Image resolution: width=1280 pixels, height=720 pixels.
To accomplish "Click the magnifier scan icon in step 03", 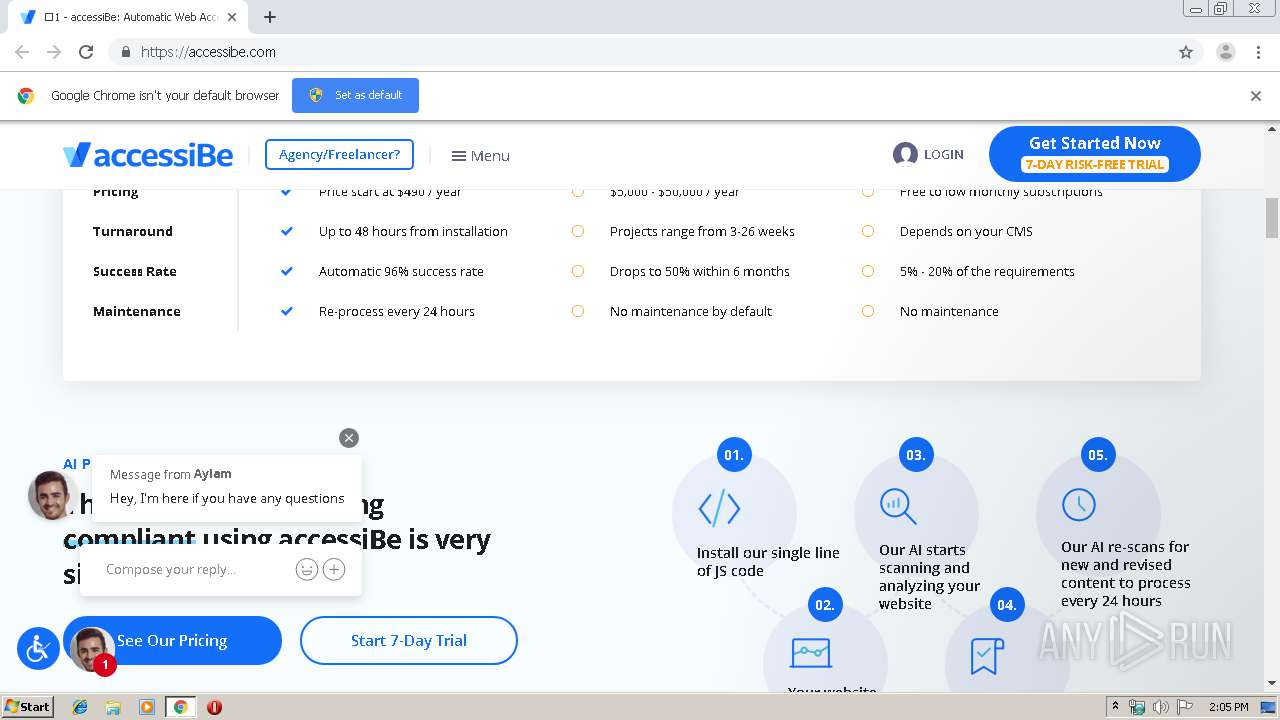I will click(x=897, y=506).
